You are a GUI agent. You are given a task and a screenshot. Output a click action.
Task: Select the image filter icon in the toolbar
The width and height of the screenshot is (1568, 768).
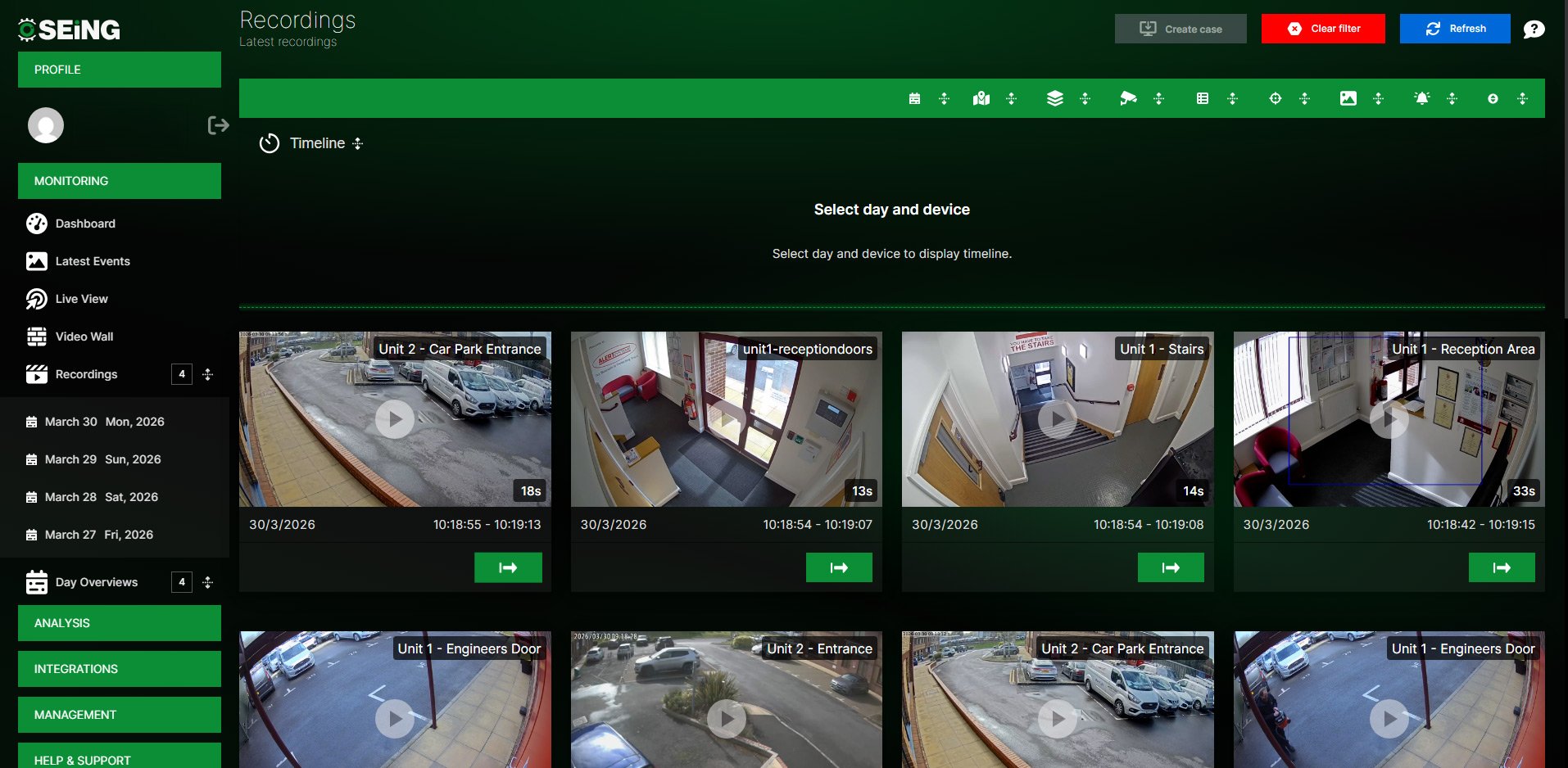click(1348, 99)
